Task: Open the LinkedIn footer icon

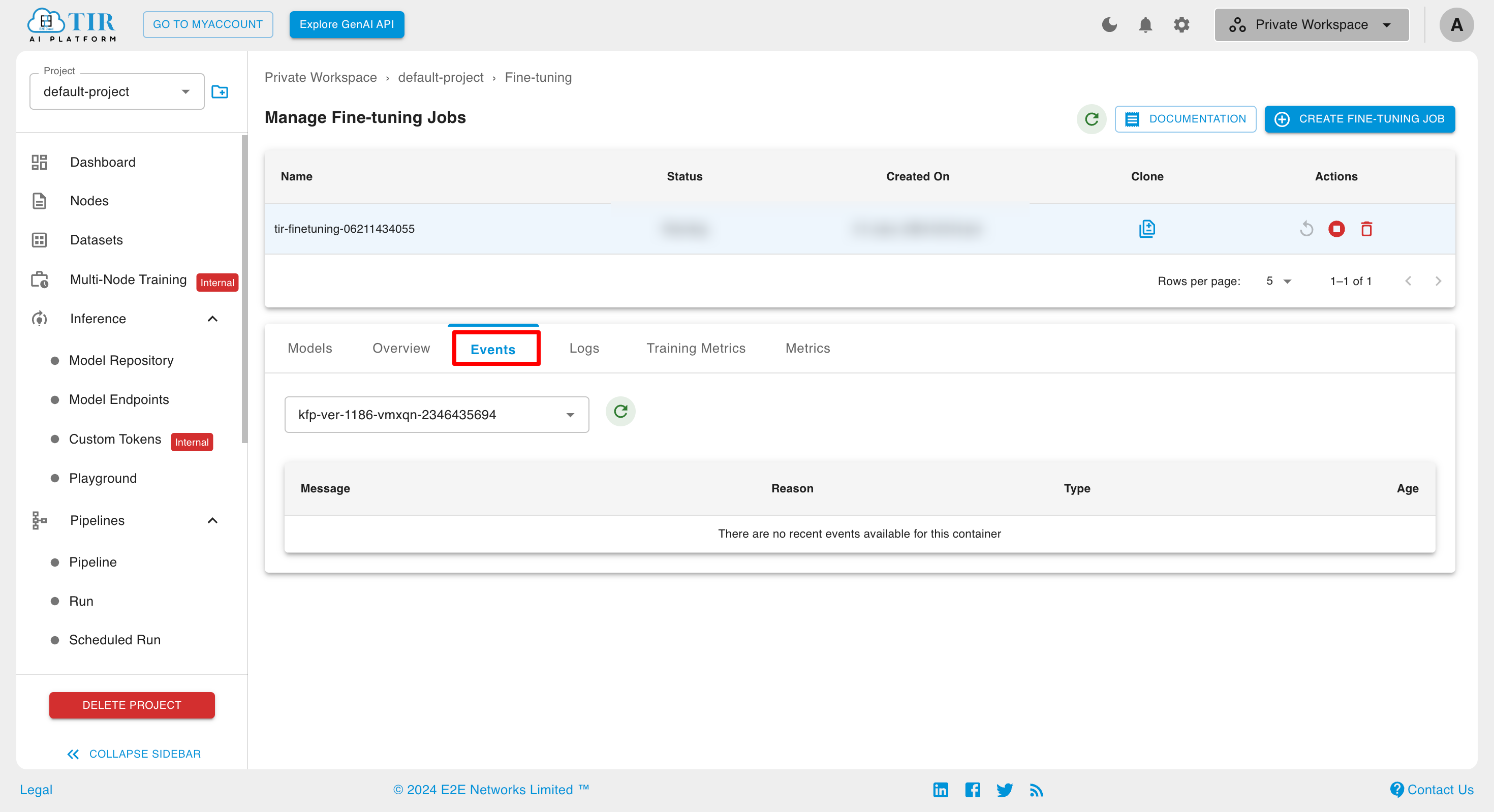Action: pos(940,789)
